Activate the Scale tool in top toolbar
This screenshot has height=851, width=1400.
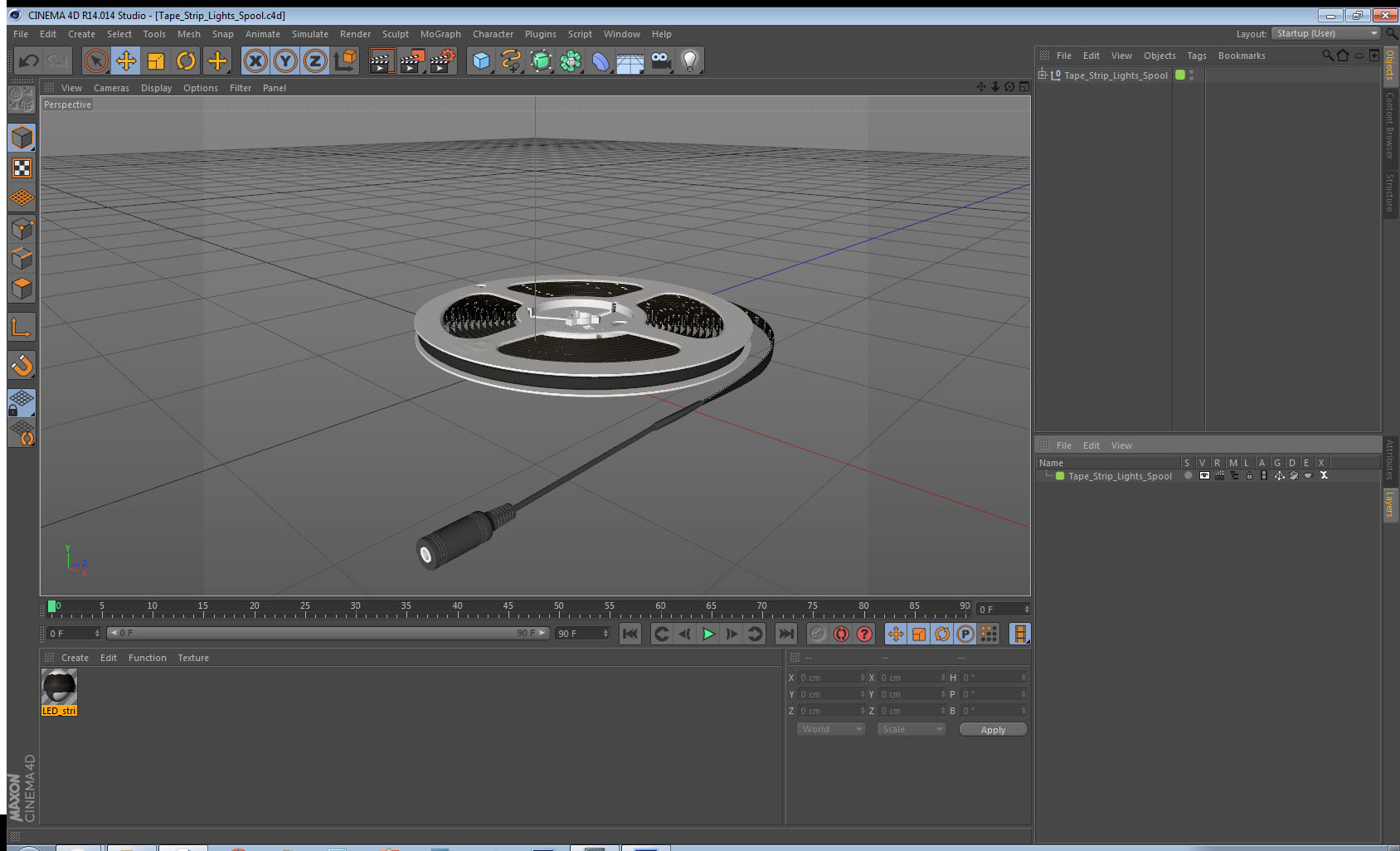pos(156,61)
